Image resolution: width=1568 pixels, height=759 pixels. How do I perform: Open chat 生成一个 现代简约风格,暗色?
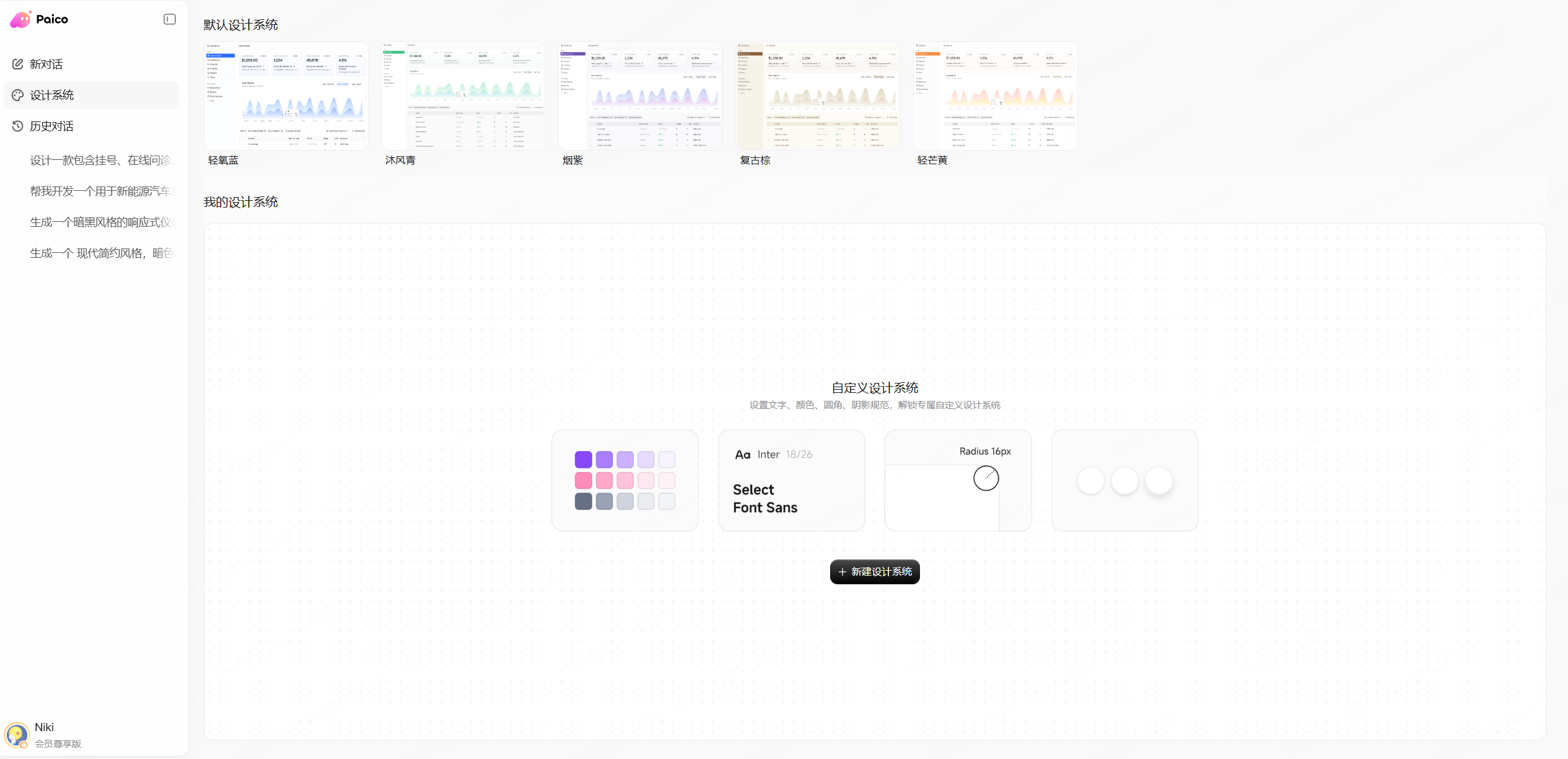tap(102, 253)
